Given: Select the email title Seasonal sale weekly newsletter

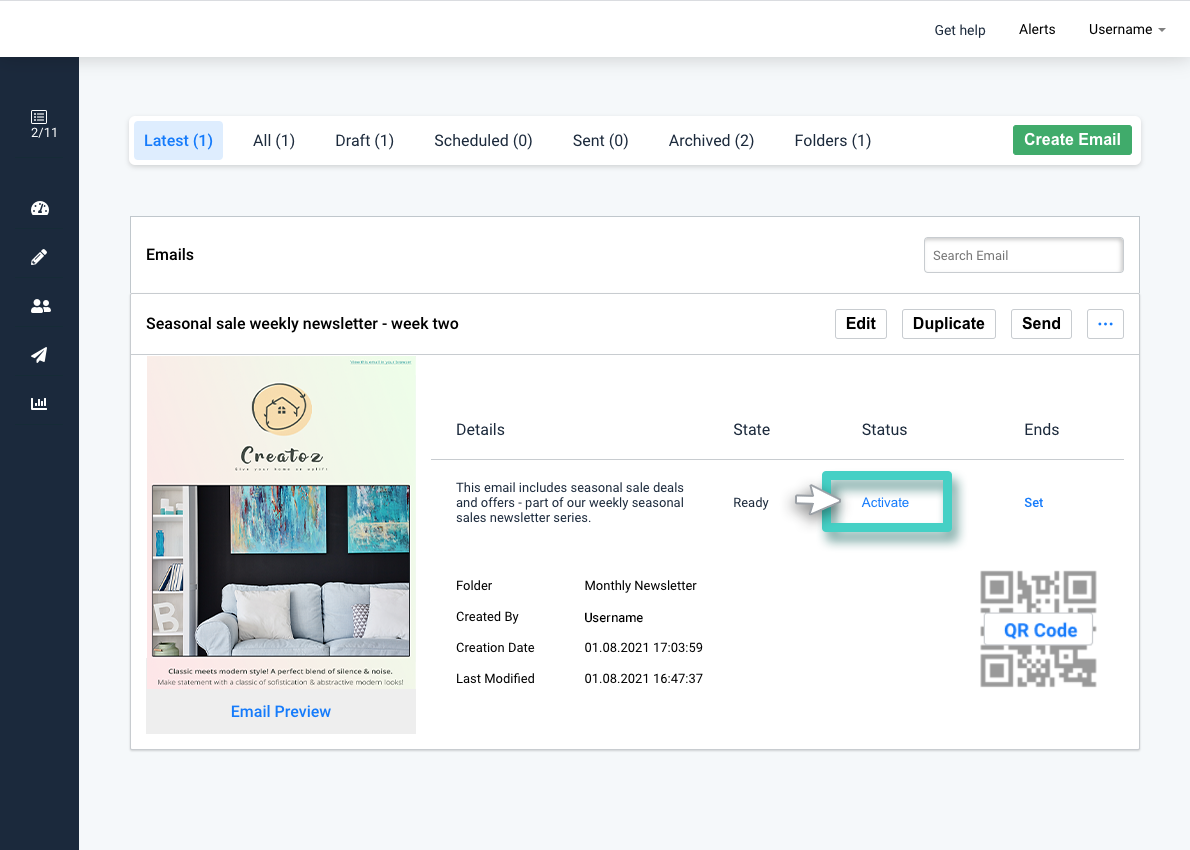Looking at the screenshot, I should 302,324.
